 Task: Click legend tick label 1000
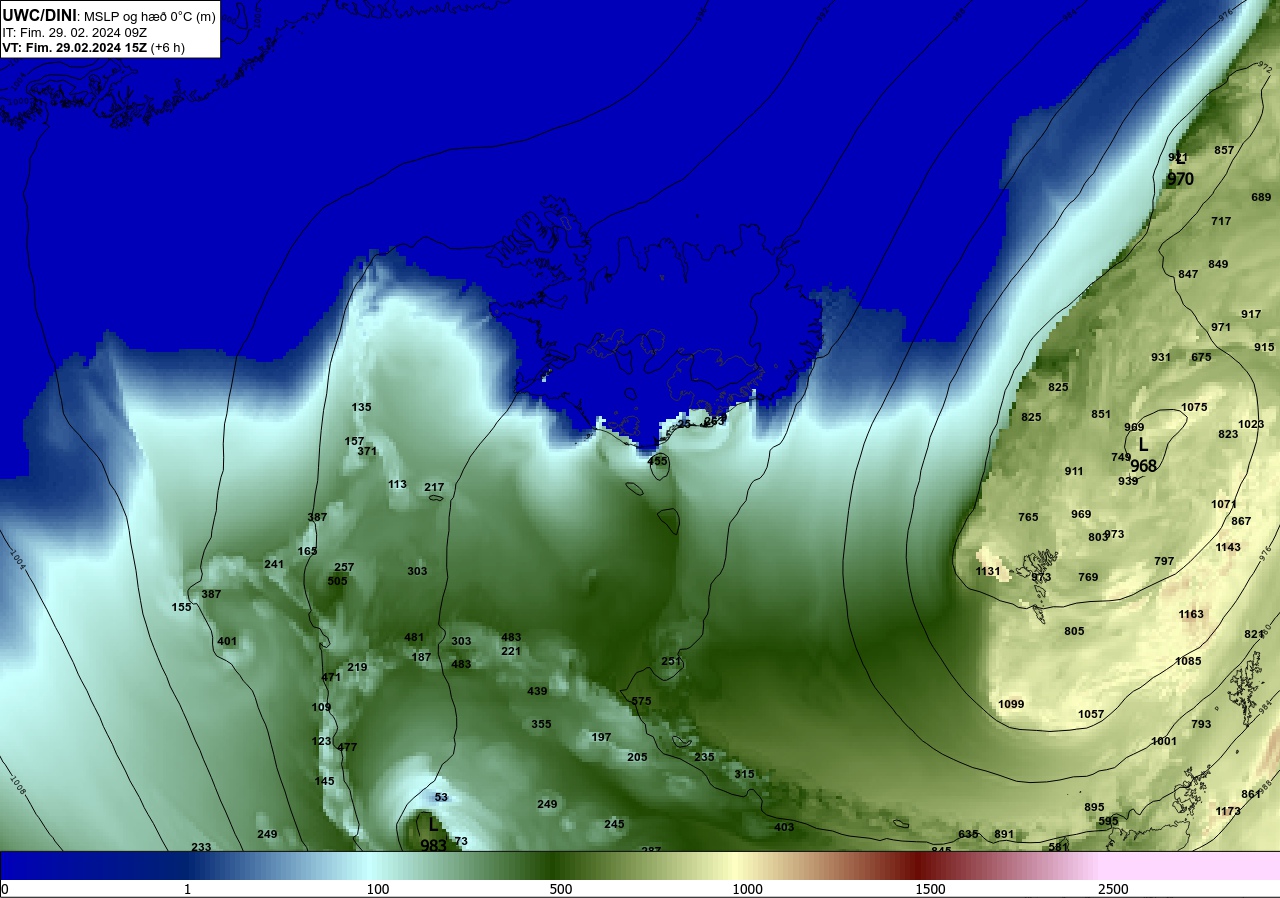pyautogui.click(x=747, y=889)
